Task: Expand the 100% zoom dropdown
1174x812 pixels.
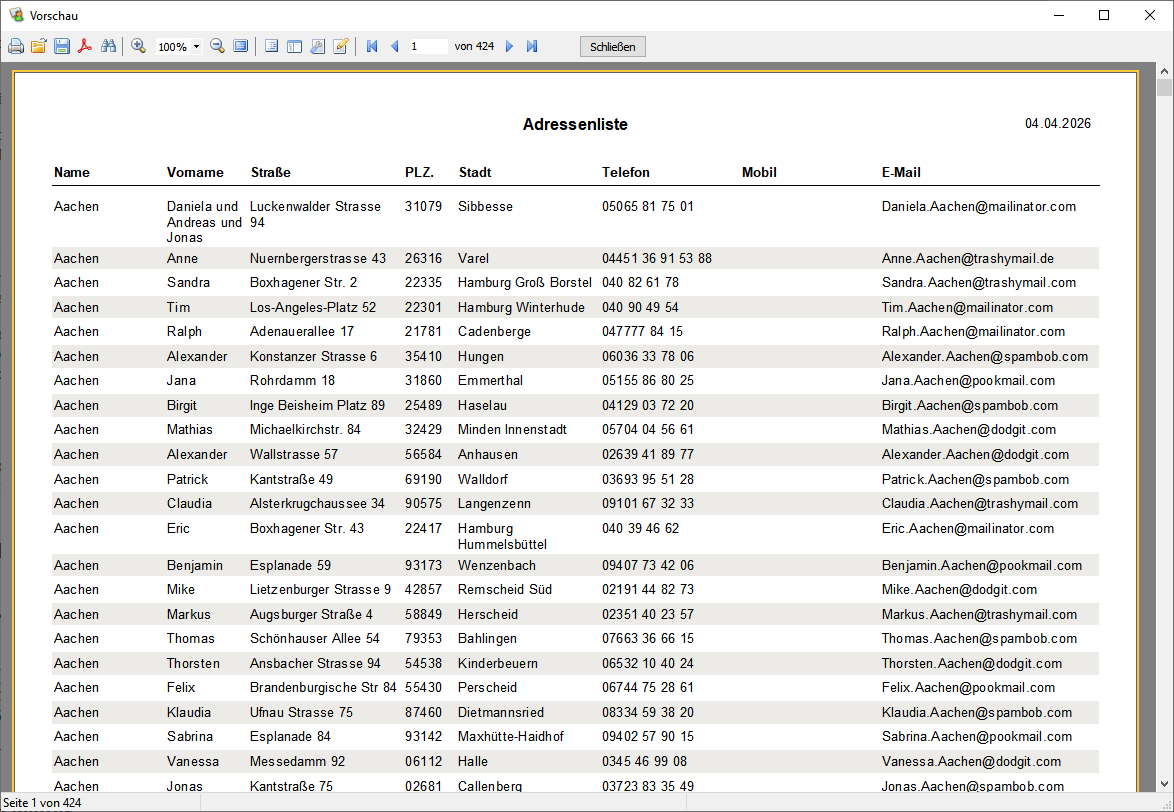Action: point(196,47)
